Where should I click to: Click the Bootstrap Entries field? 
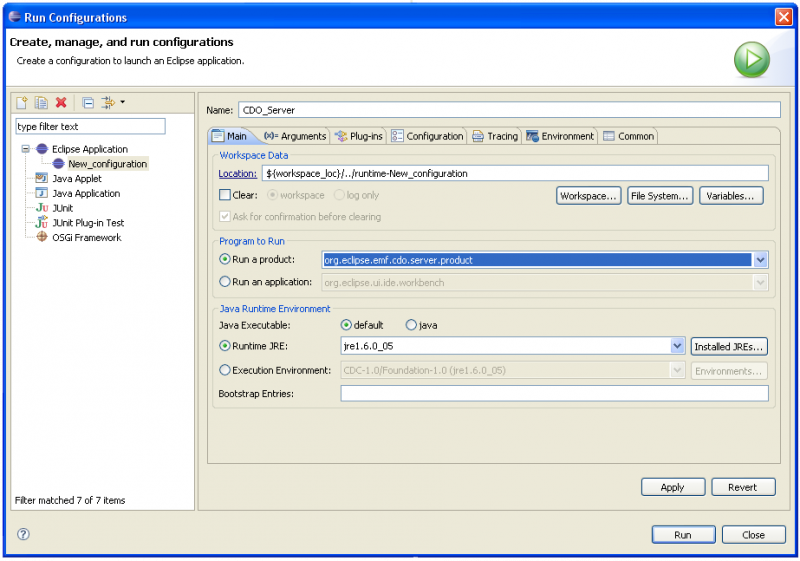[x=555, y=393]
